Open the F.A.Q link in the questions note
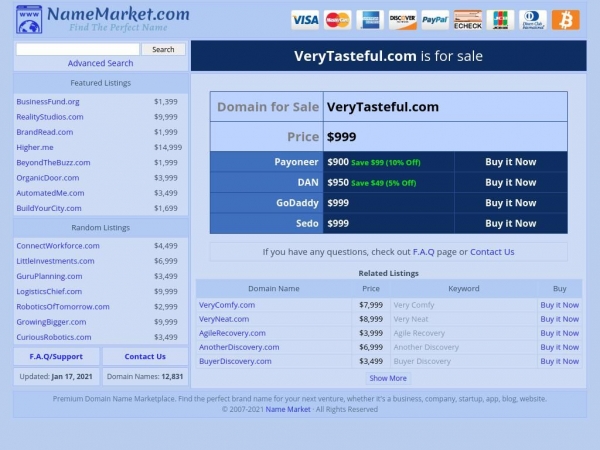 pos(424,252)
